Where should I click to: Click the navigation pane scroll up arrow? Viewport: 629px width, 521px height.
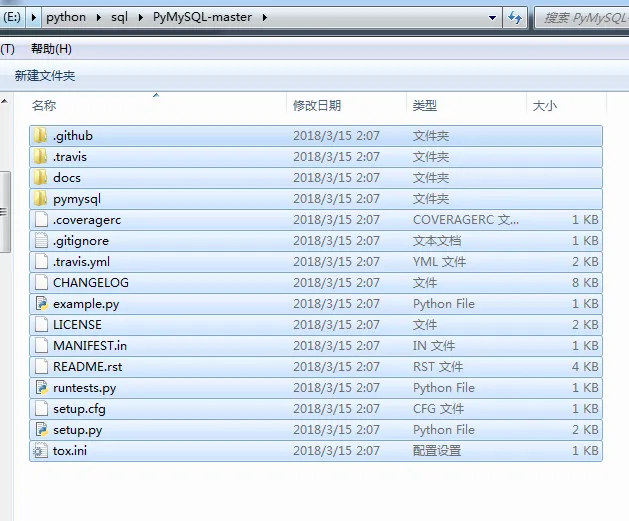click(x=5, y=101)
